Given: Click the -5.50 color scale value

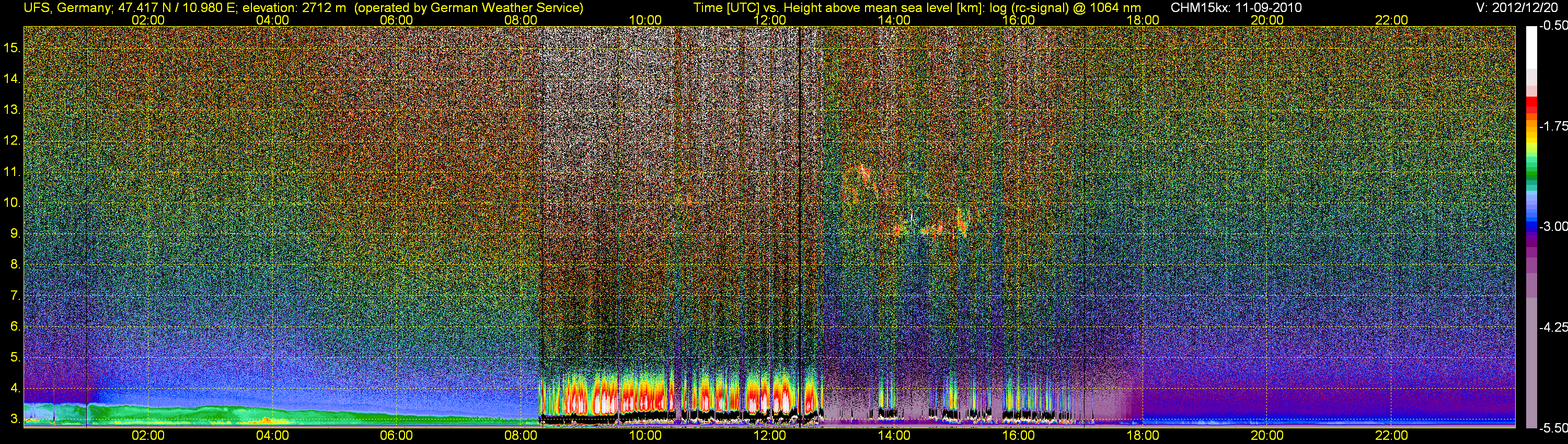Looking at the screenshot, I should [x=1553, y=428].
